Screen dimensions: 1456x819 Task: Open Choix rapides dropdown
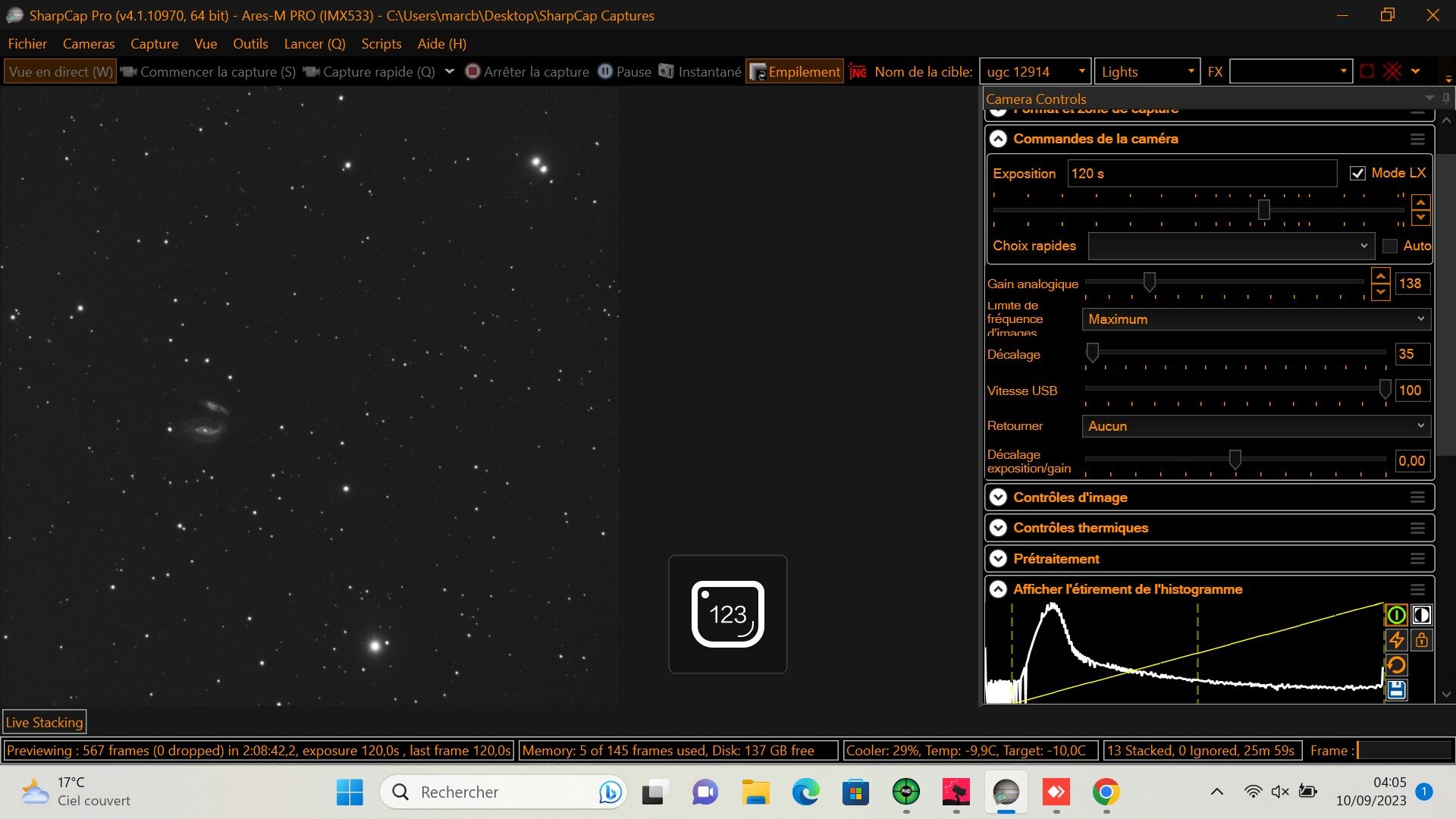1232,246
